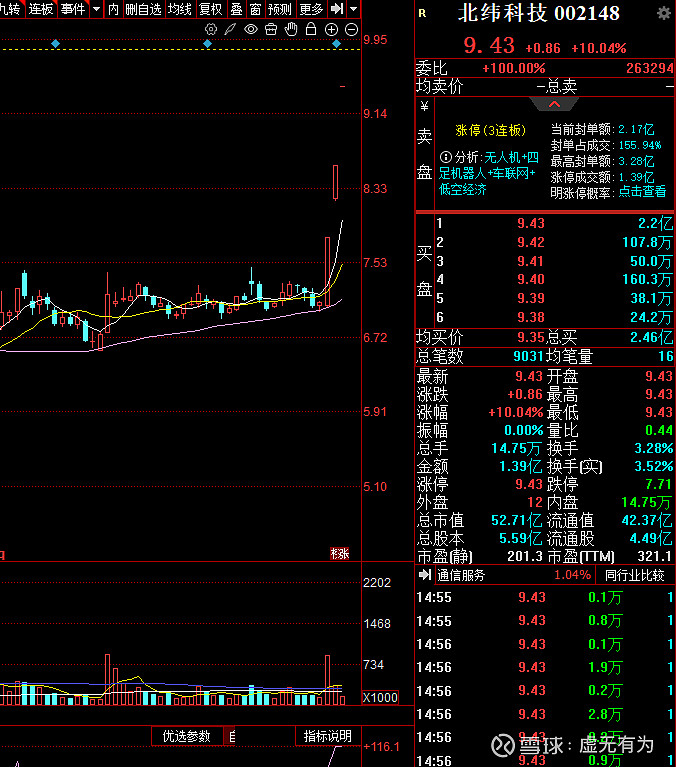Click the 委比 +100.00% value

coord(514,68)
